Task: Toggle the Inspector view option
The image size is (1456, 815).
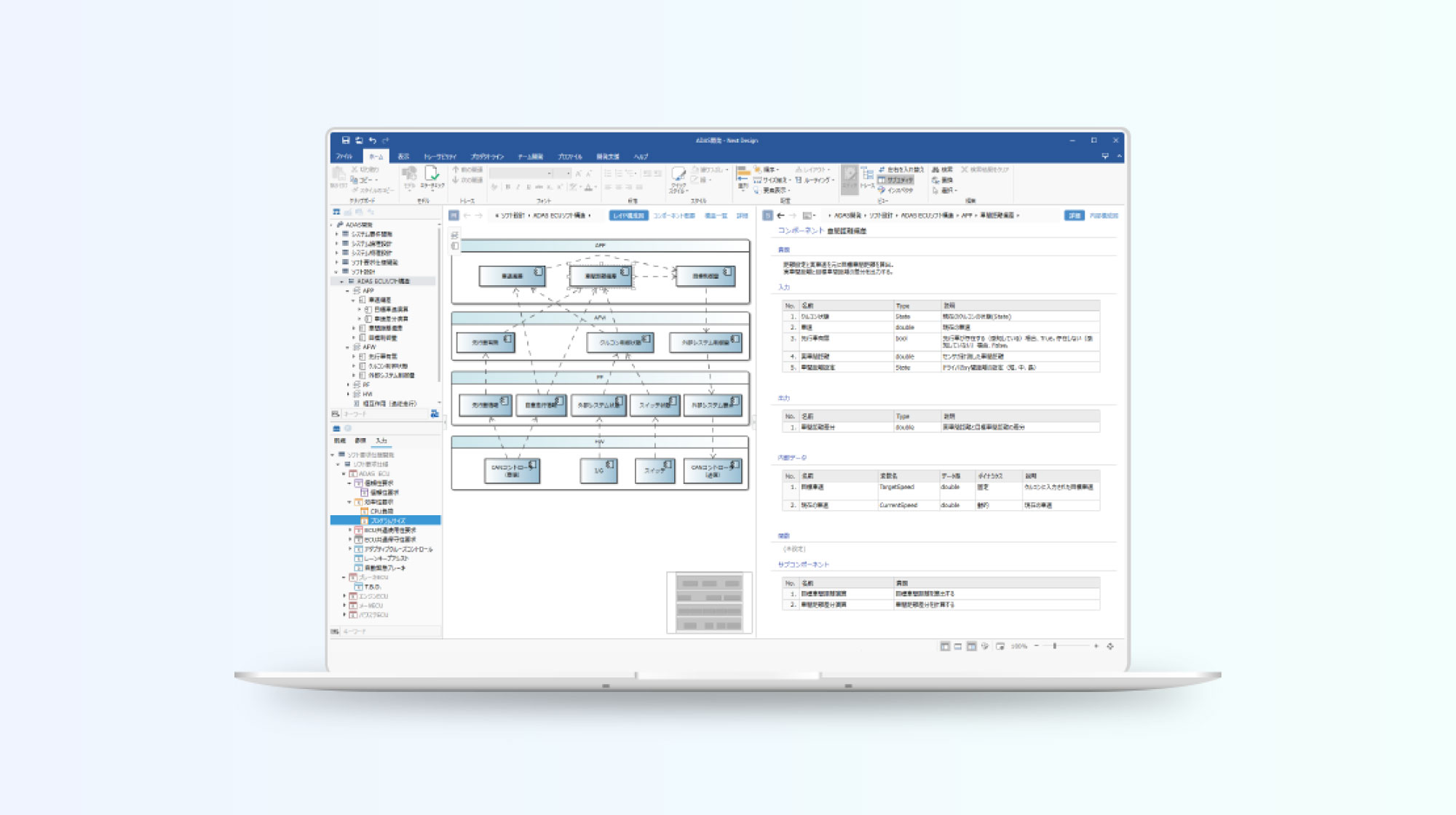Action: click(896, 190)
